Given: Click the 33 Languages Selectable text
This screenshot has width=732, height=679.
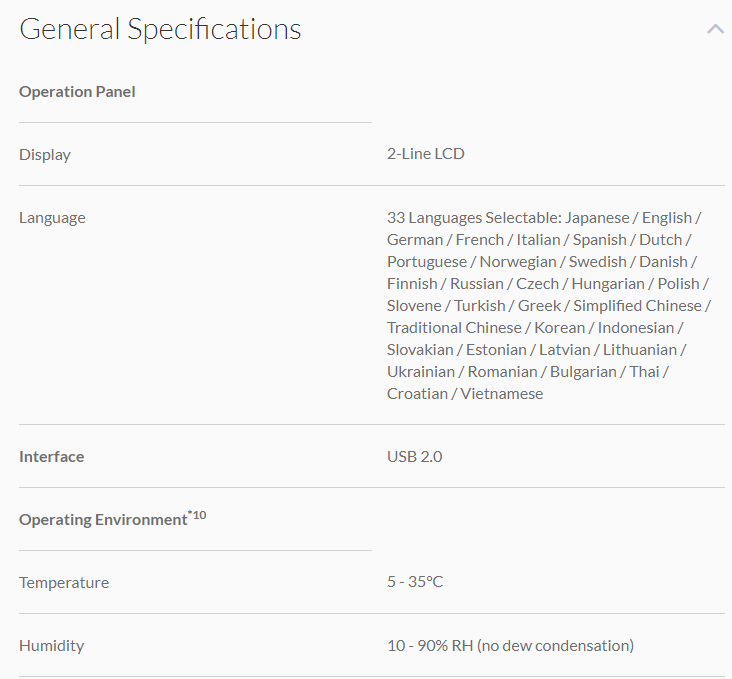Looking at the screenshot, I should (x=473, y=218).
